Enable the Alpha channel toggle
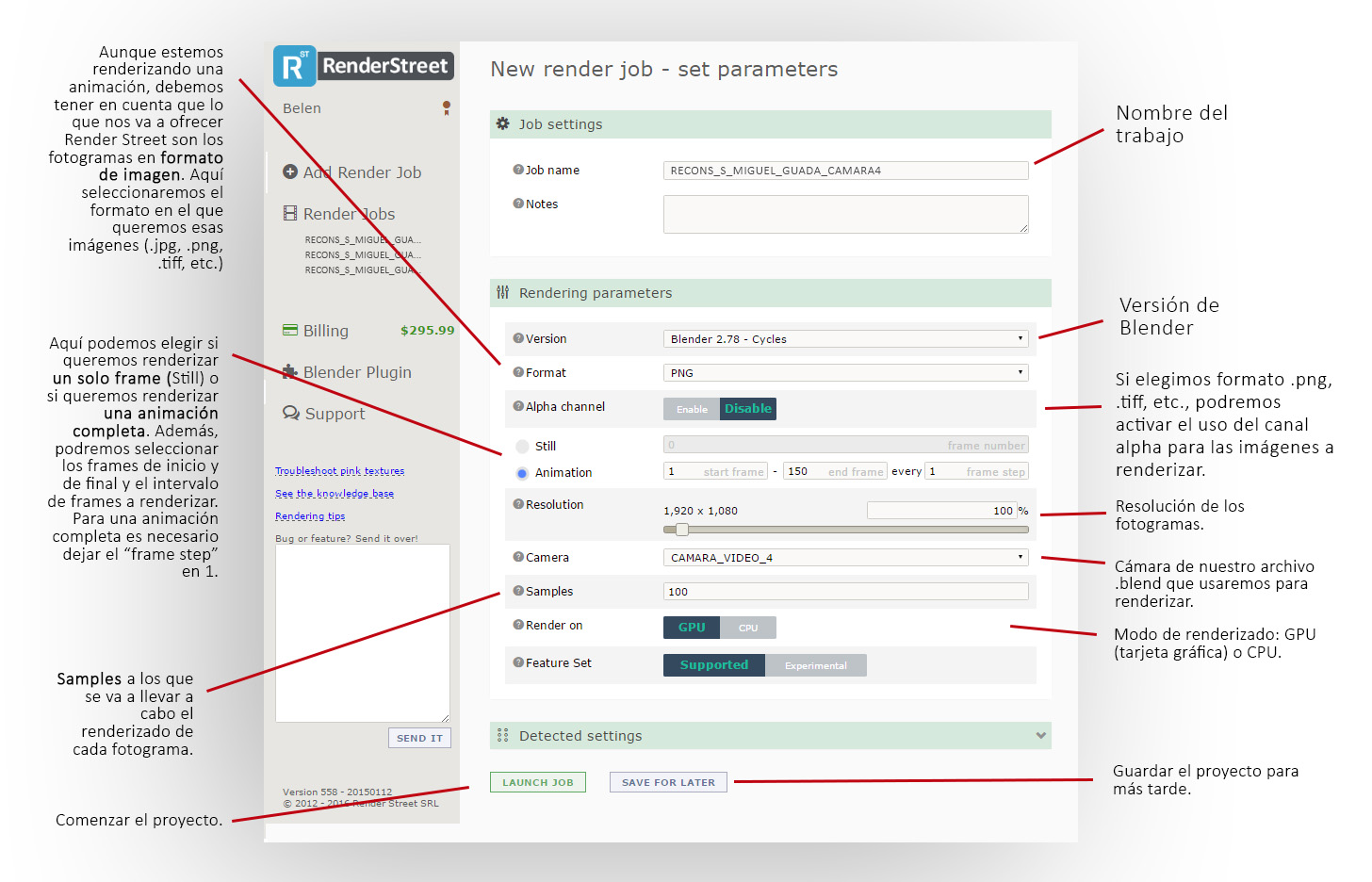Image resolution: width=1372 pixels, height=882 pixels. pyautogui.click(x=692, y=409)
